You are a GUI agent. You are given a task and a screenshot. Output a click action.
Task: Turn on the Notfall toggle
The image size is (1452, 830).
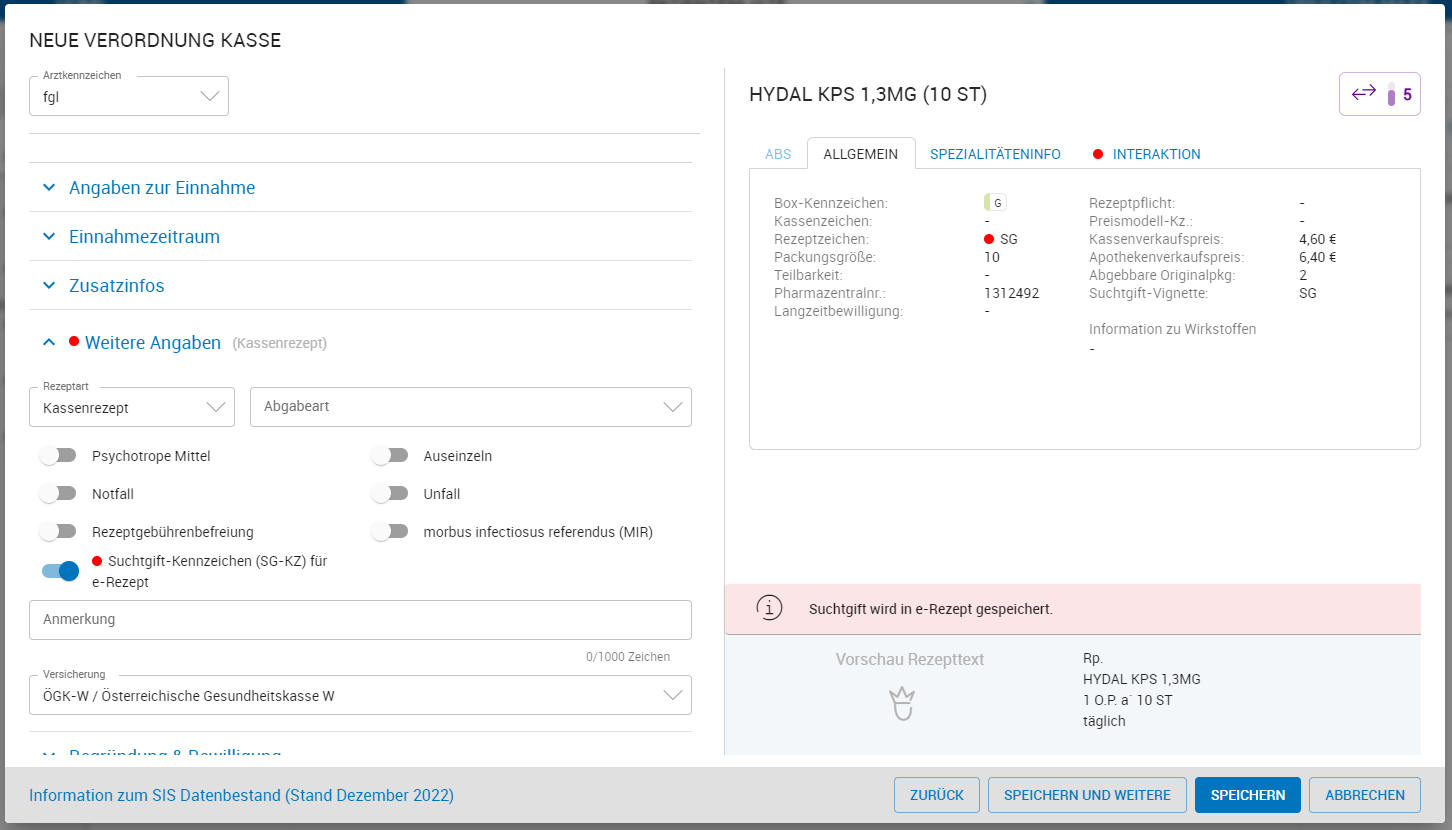(x=58, y=494)
